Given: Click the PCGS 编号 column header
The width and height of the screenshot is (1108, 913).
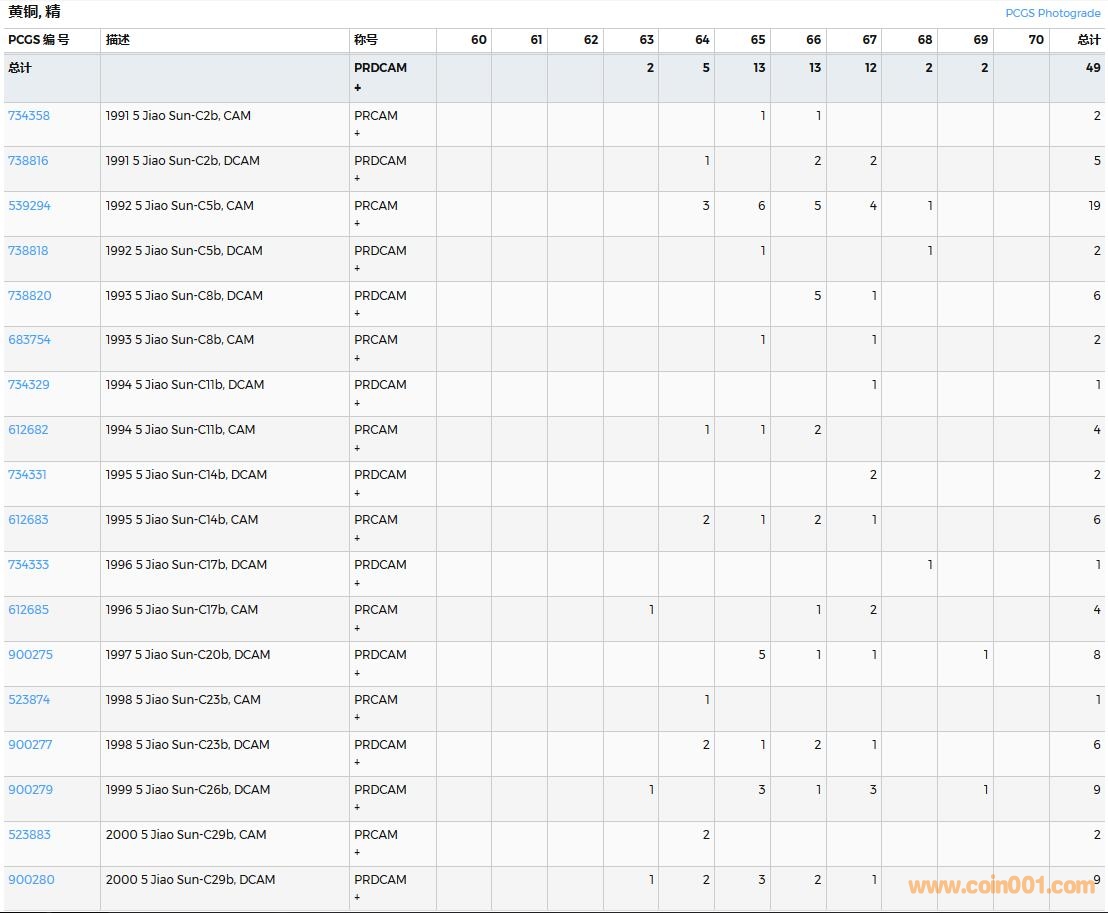Looking at the screenshot, I should [x=39, y=40].
